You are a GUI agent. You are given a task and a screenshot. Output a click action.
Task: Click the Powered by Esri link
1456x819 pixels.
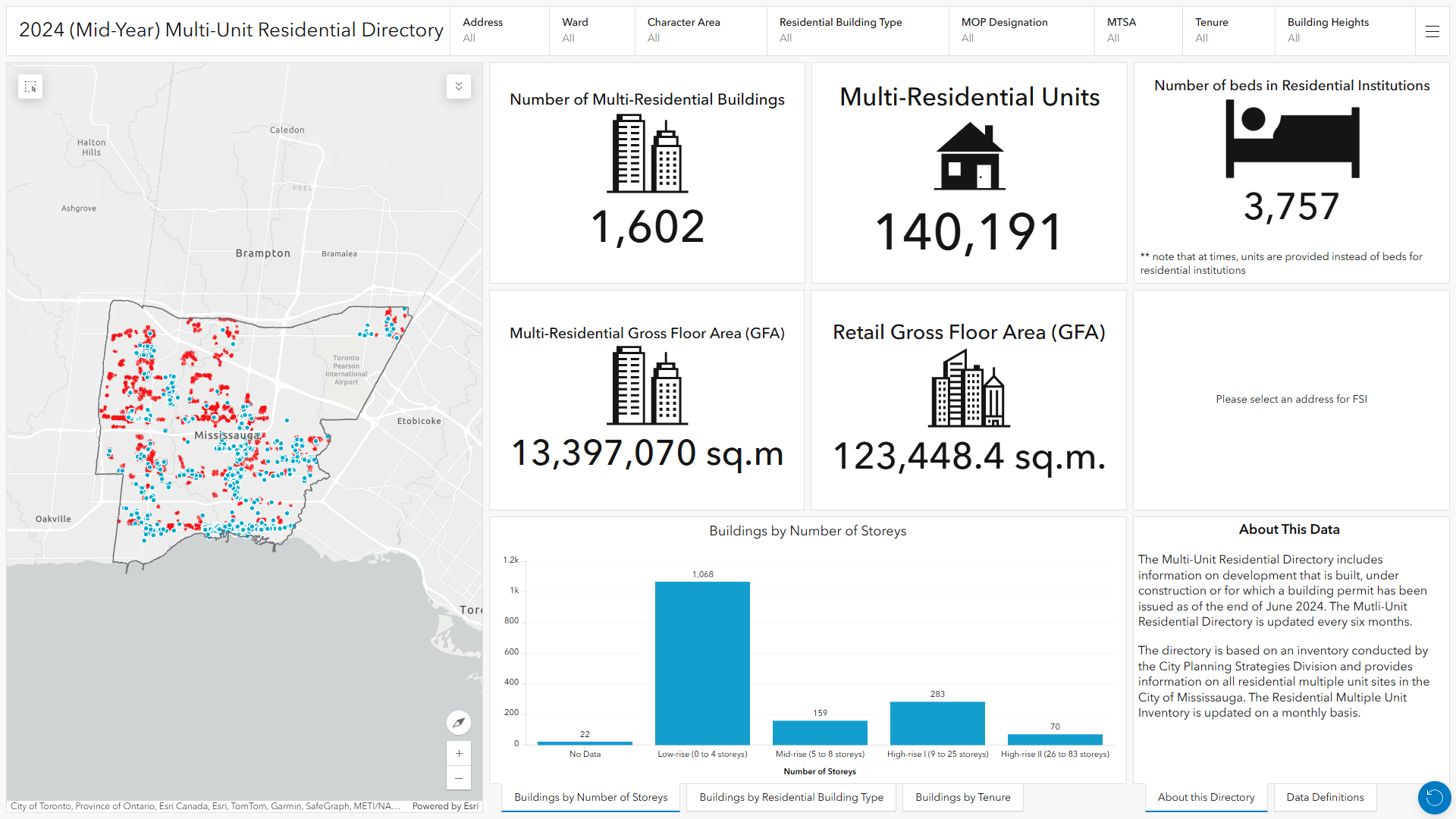coord(445,806)
